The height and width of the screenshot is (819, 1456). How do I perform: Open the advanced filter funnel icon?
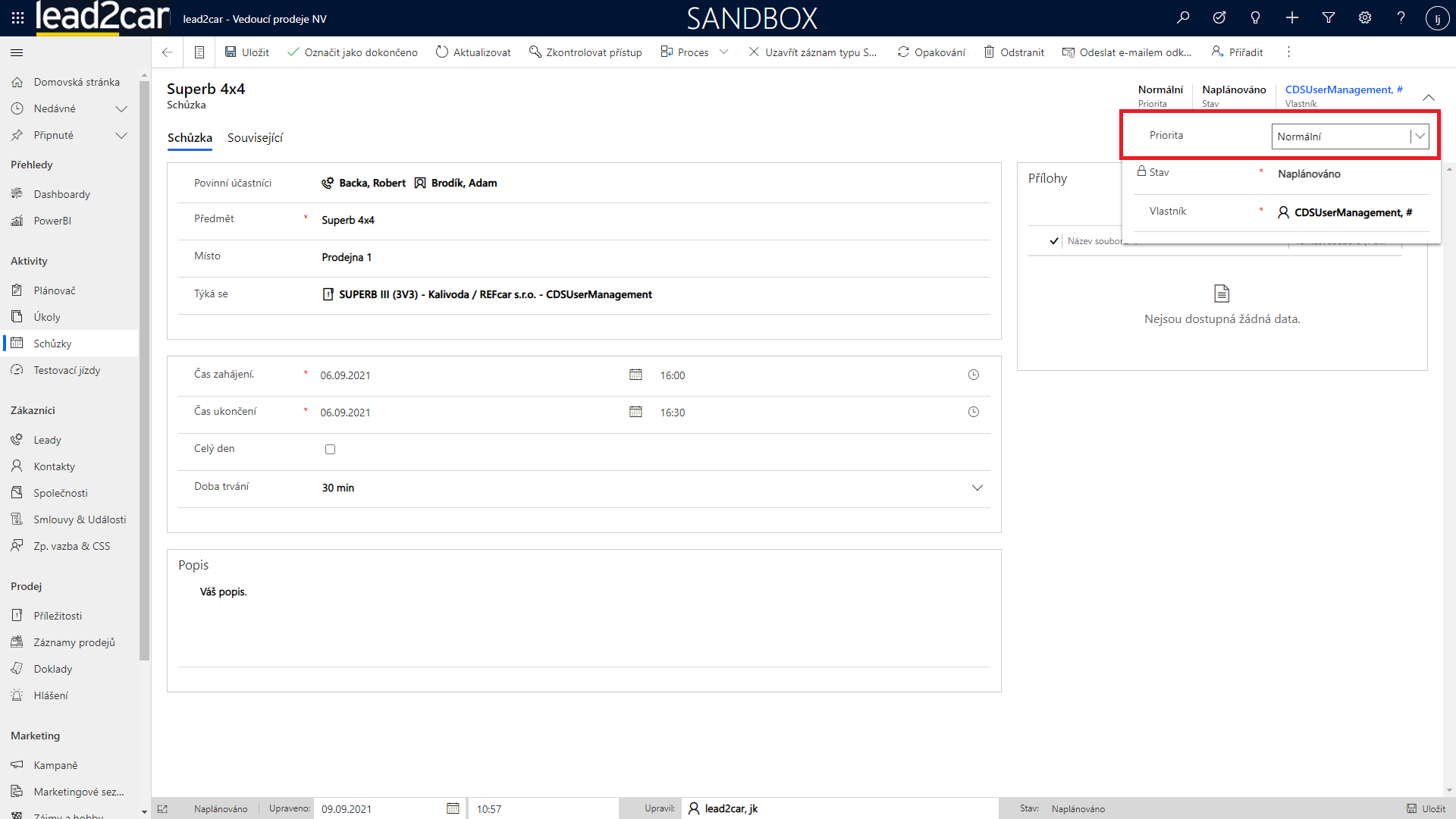pos(1329,17)
